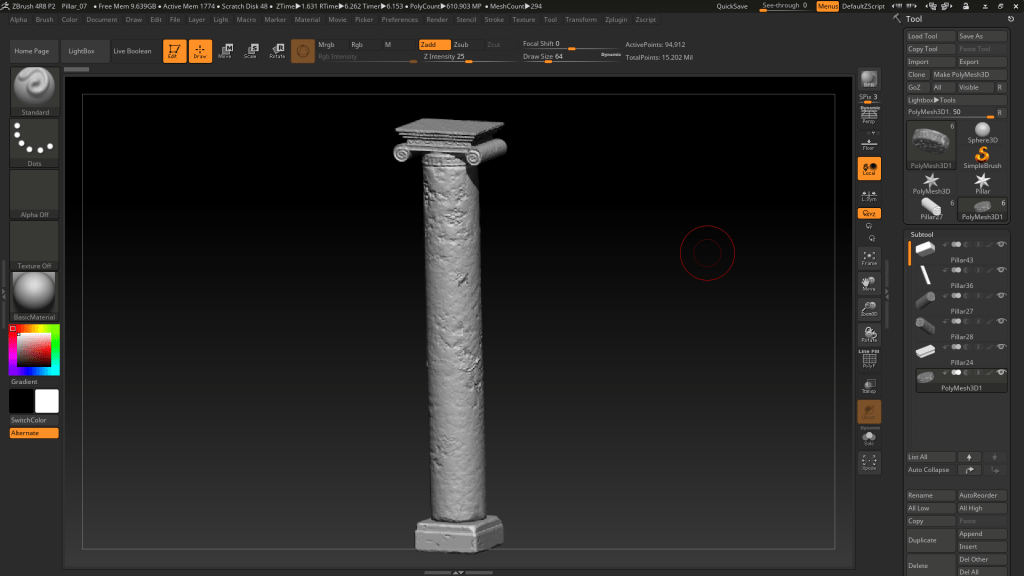Collapse the Subtool panel header
This screenshot has height=576, width=1024.
pyautogui.click(x=922, y=234)
